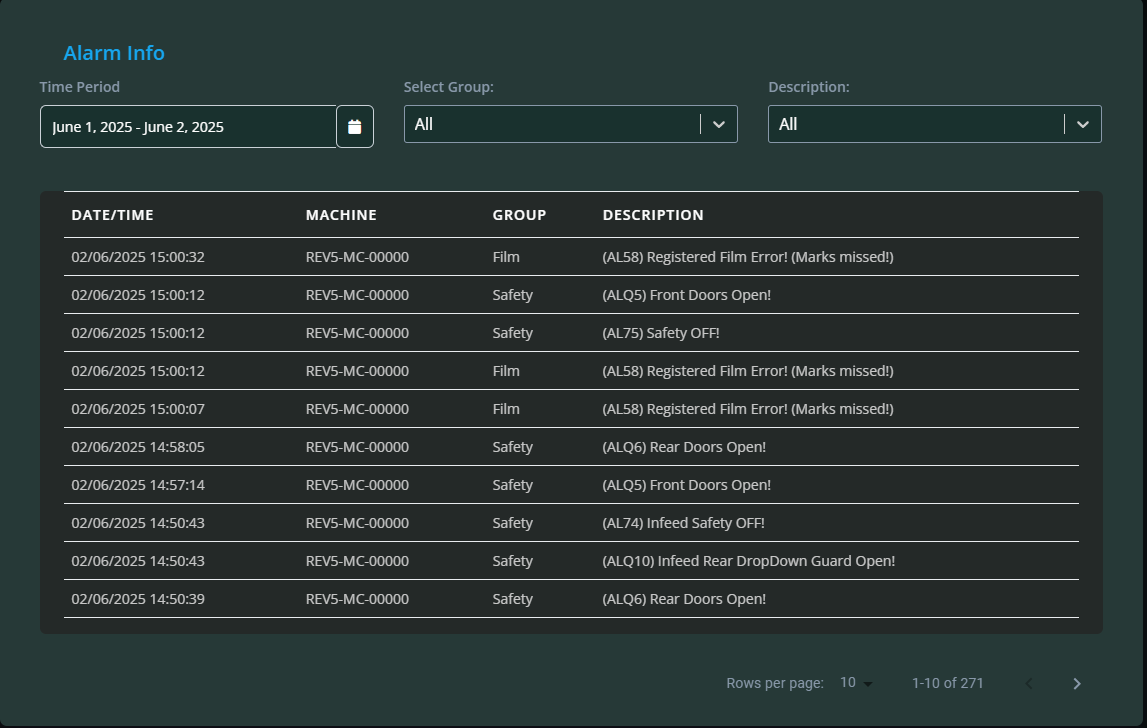This screenshot has height=728, width=1147.
Task: Open the calendar date picker icon
Action: pos(354,127)
